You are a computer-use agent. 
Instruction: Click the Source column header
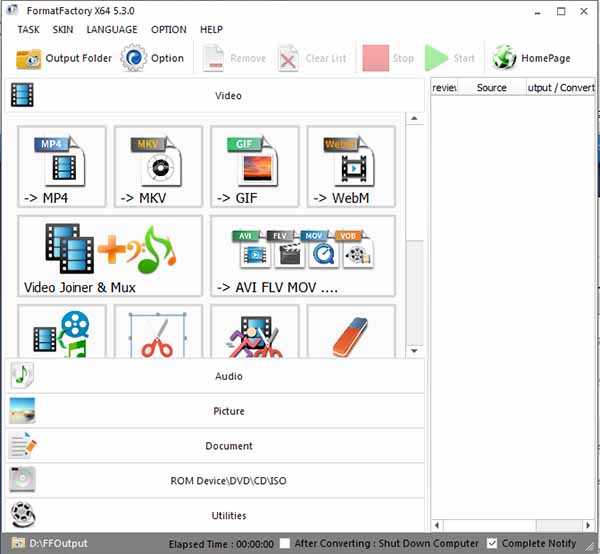coord(492,88)
